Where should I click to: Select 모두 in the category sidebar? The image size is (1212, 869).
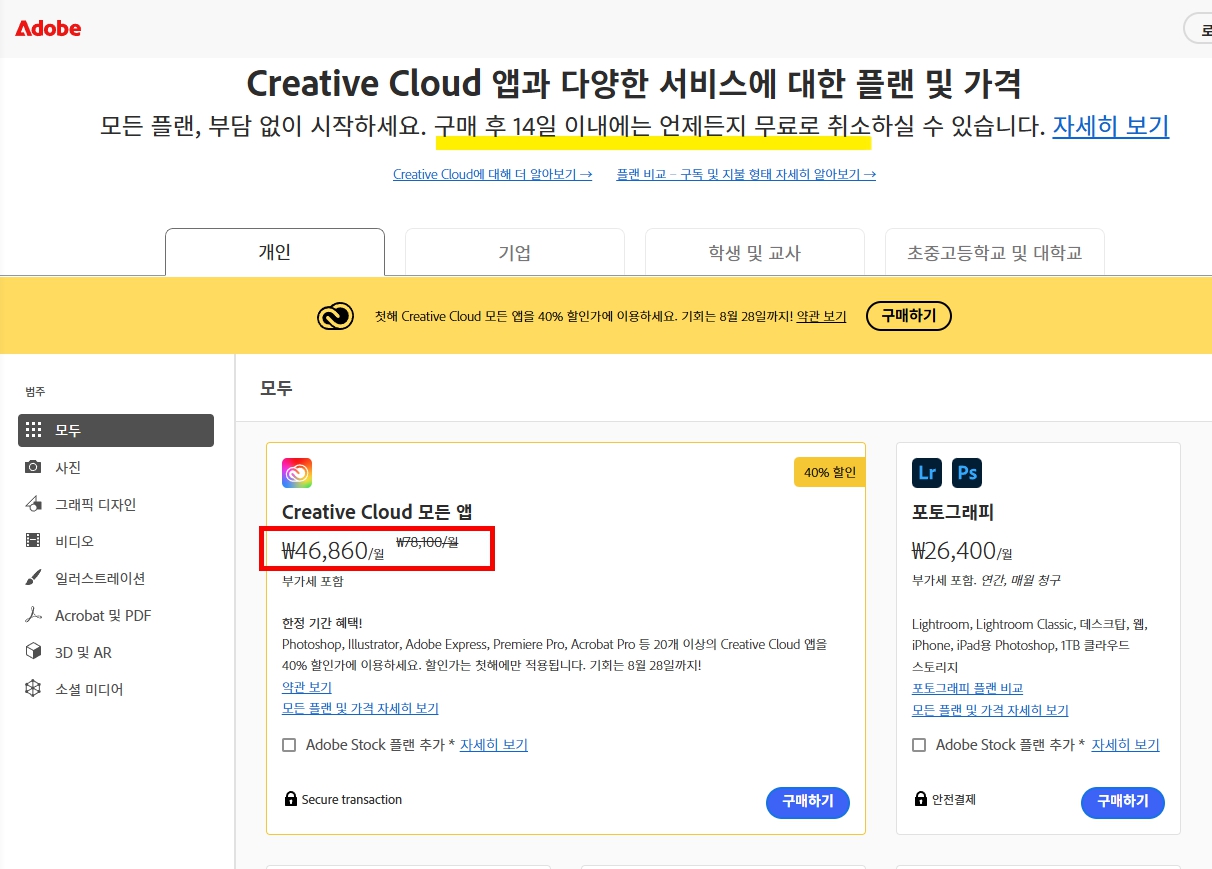tap(116, 430)
